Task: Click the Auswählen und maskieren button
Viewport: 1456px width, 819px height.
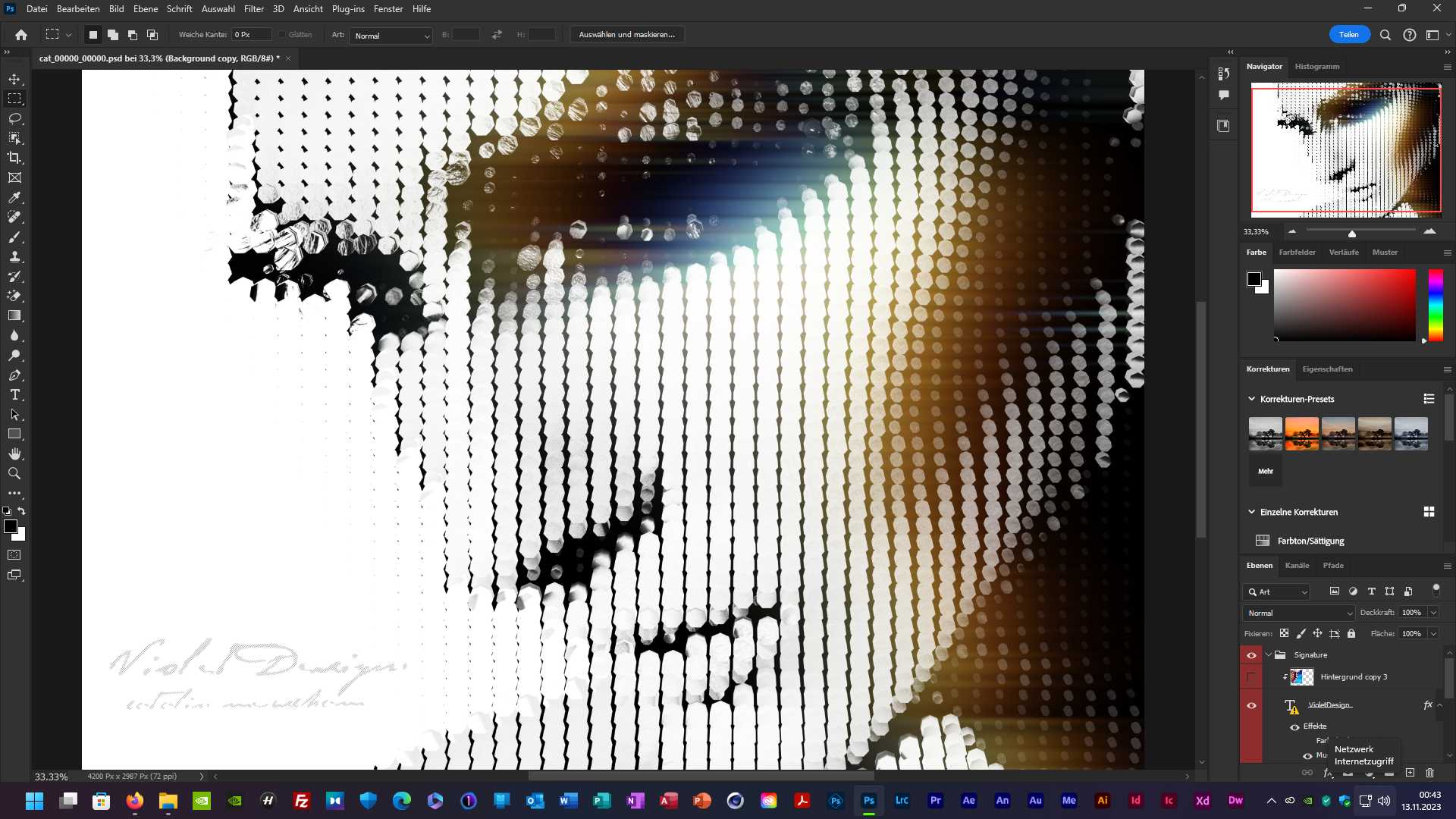Action: (626, 35)
